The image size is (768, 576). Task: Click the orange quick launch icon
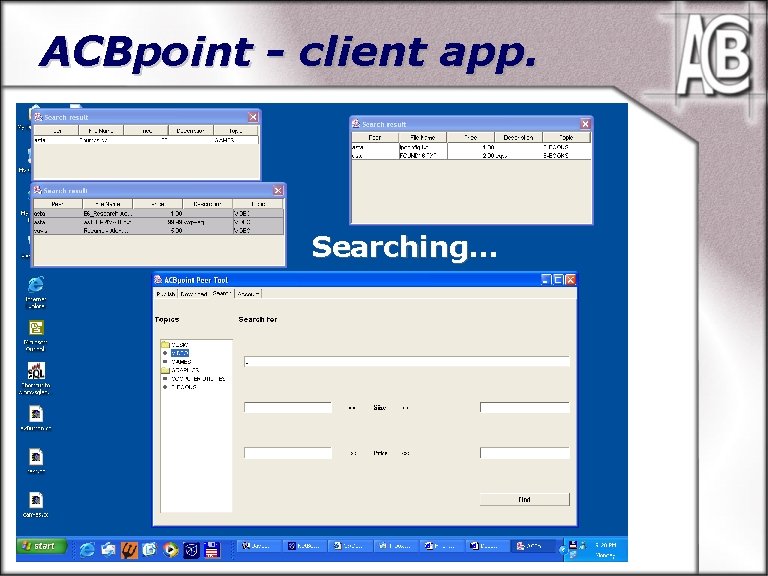click(129, 550)
